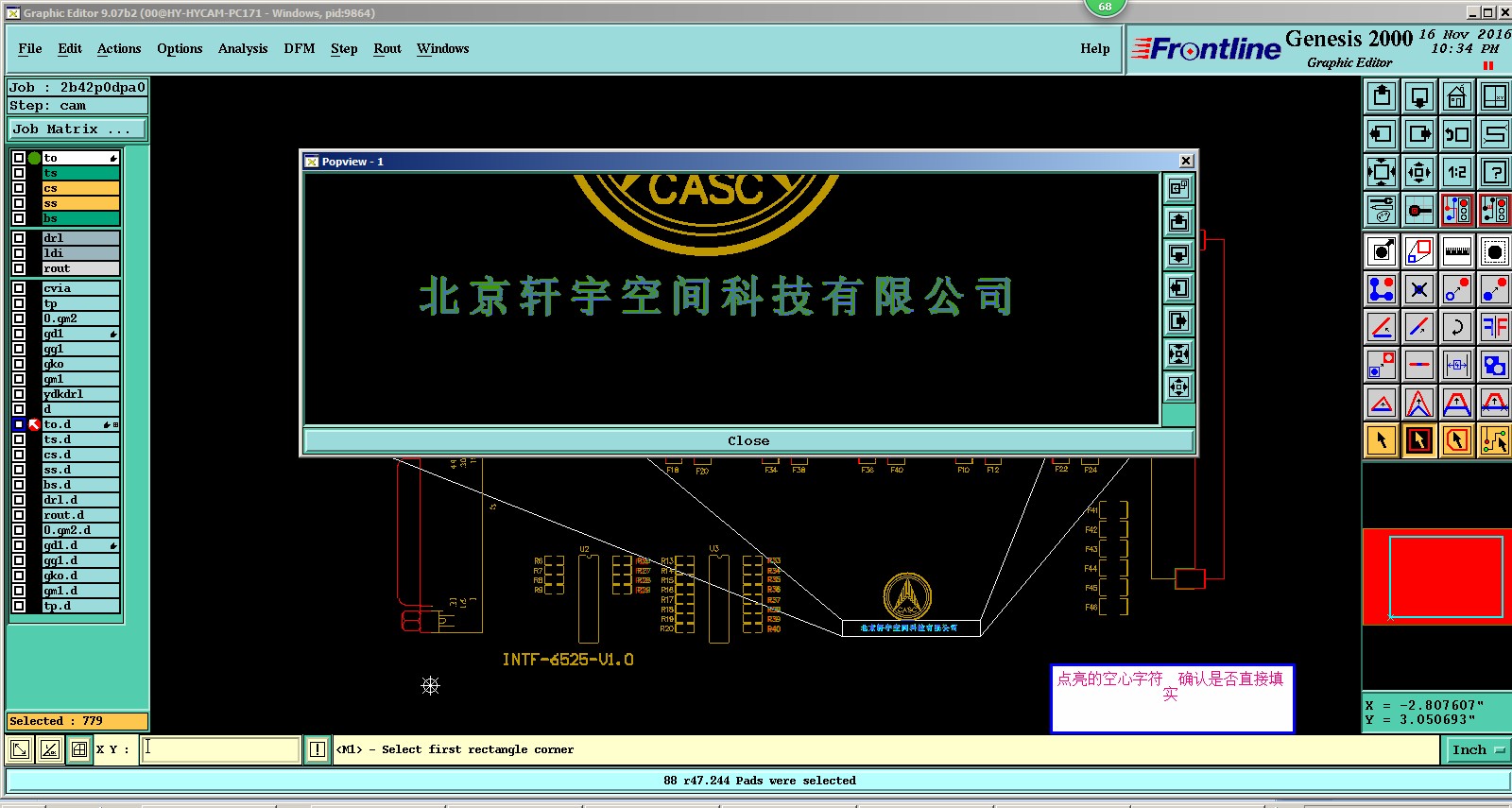Screen dimensions: 1512x808
Task: Click the pan down arrow icon in main toolbar
Action: click(x=1419, y=96)
